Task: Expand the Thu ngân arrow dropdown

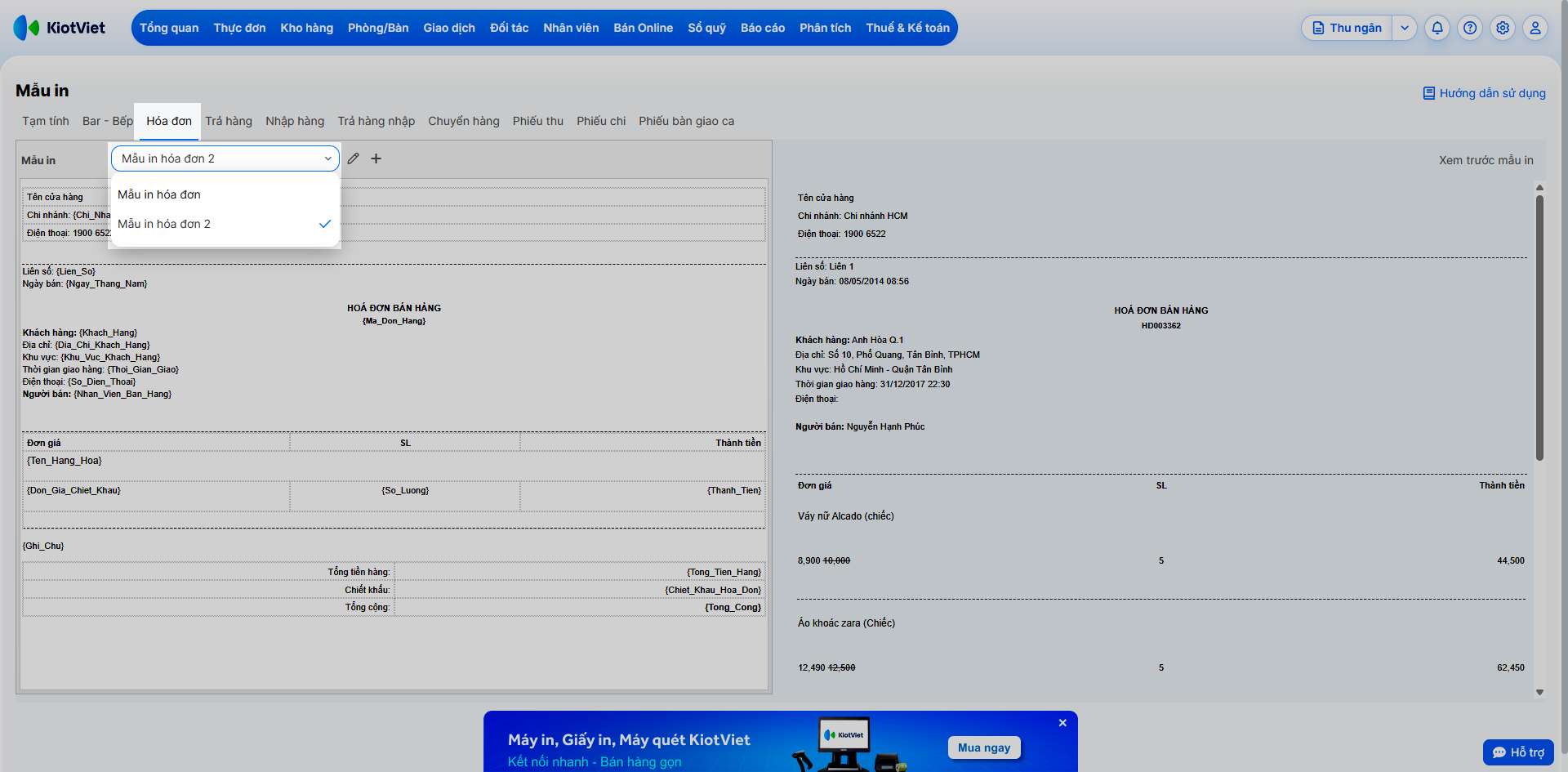Action: tap(1405, 28)
